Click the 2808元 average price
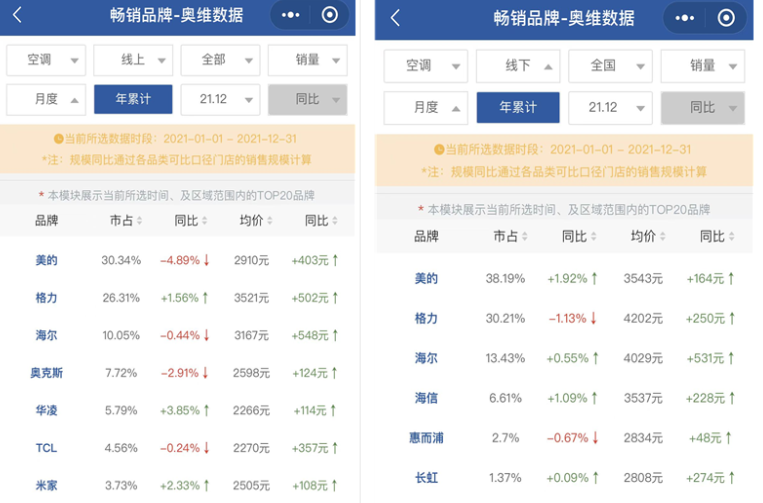This screenshot has width=763, height=503. [643, 478]
